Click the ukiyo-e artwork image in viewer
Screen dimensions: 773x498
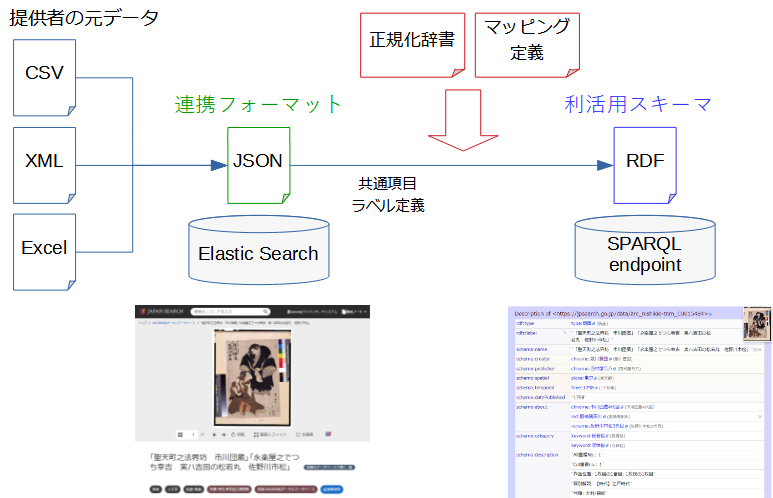click(252, 377)
